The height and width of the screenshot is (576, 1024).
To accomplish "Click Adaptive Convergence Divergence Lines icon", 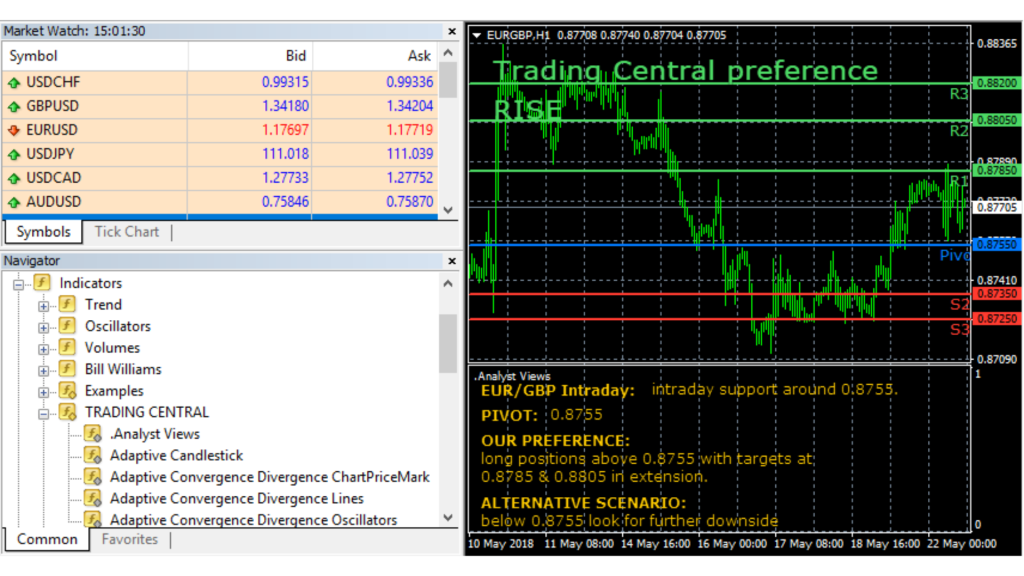I will click(x=93, y=498).
